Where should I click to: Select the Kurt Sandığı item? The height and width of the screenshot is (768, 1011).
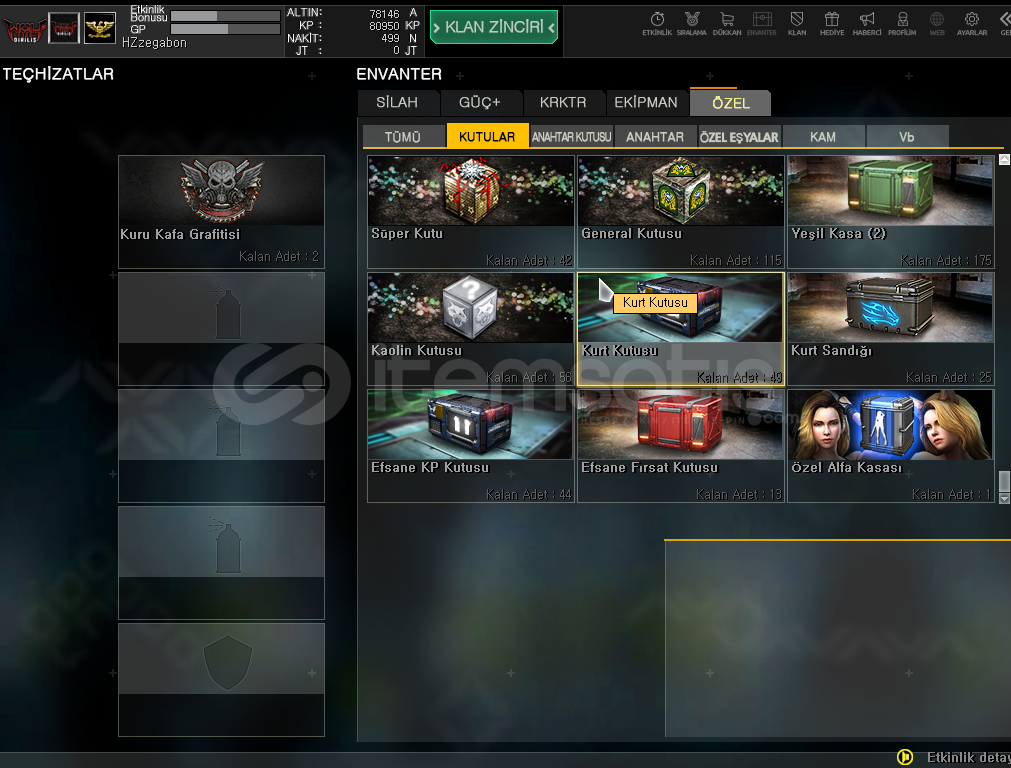[891, 329]
